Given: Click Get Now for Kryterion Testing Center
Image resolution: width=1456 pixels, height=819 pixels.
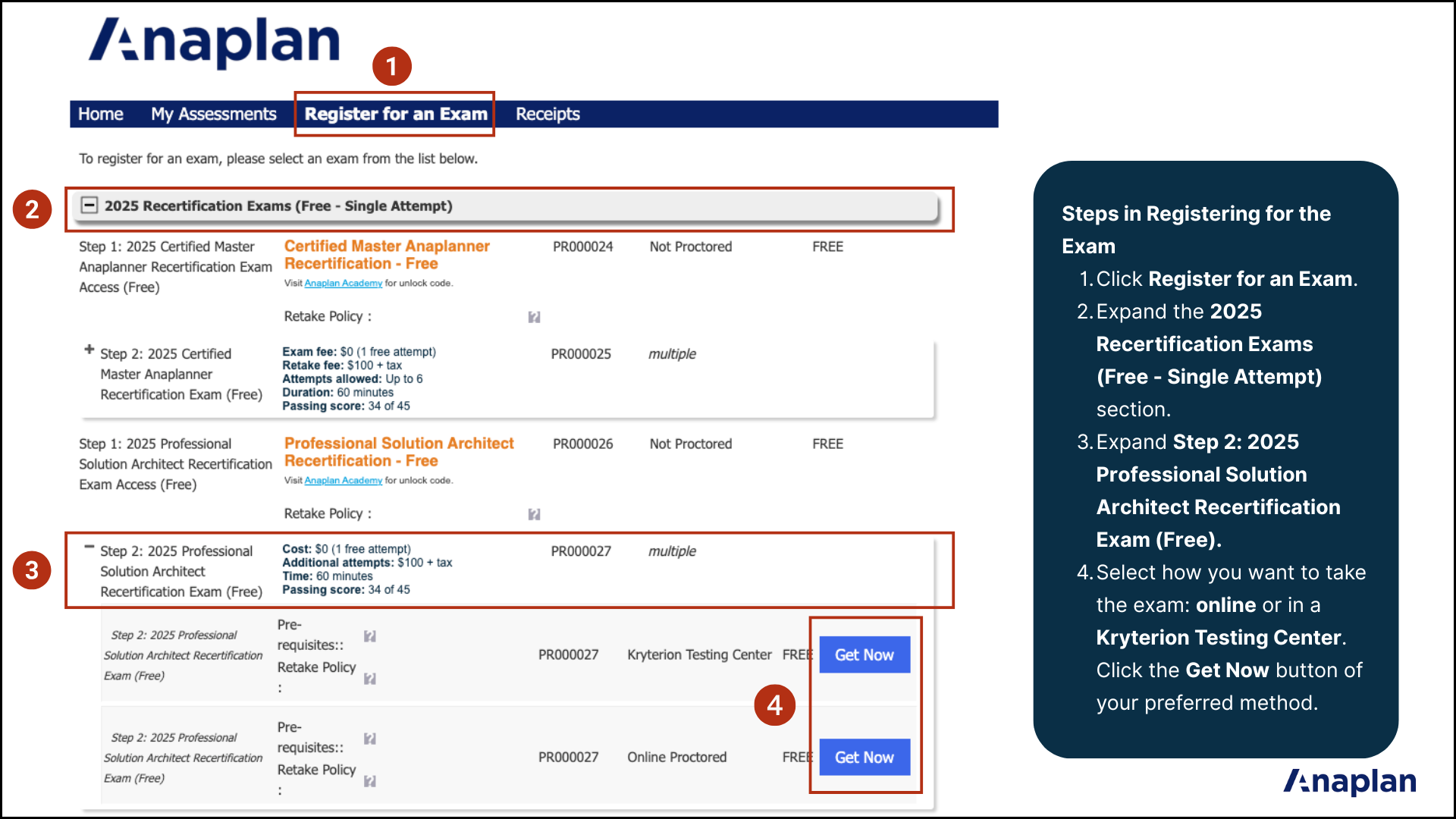Looking at the screenshot, I should (864, 654).
